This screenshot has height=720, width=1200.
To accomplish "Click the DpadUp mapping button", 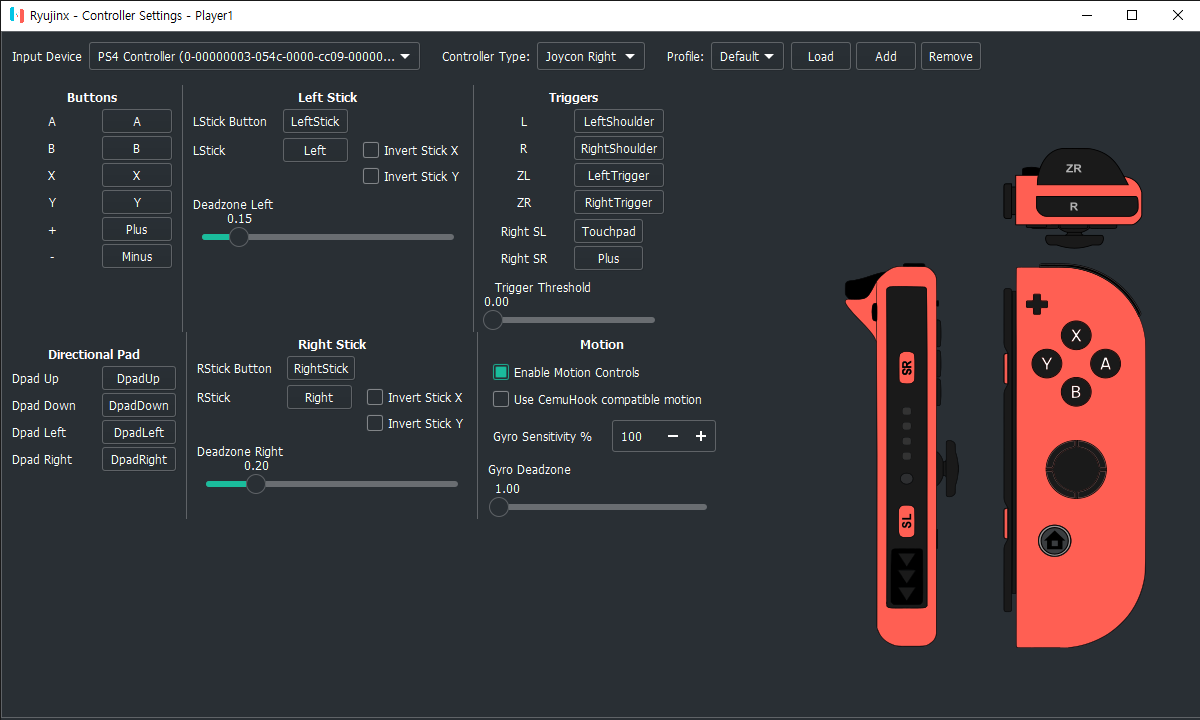I will tap(138, 378).
